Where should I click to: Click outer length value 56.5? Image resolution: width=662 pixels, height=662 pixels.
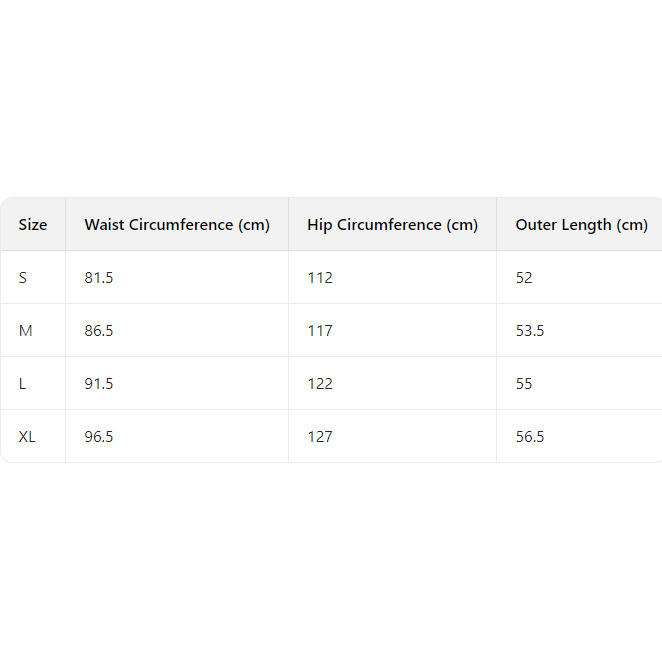(530, 437)
